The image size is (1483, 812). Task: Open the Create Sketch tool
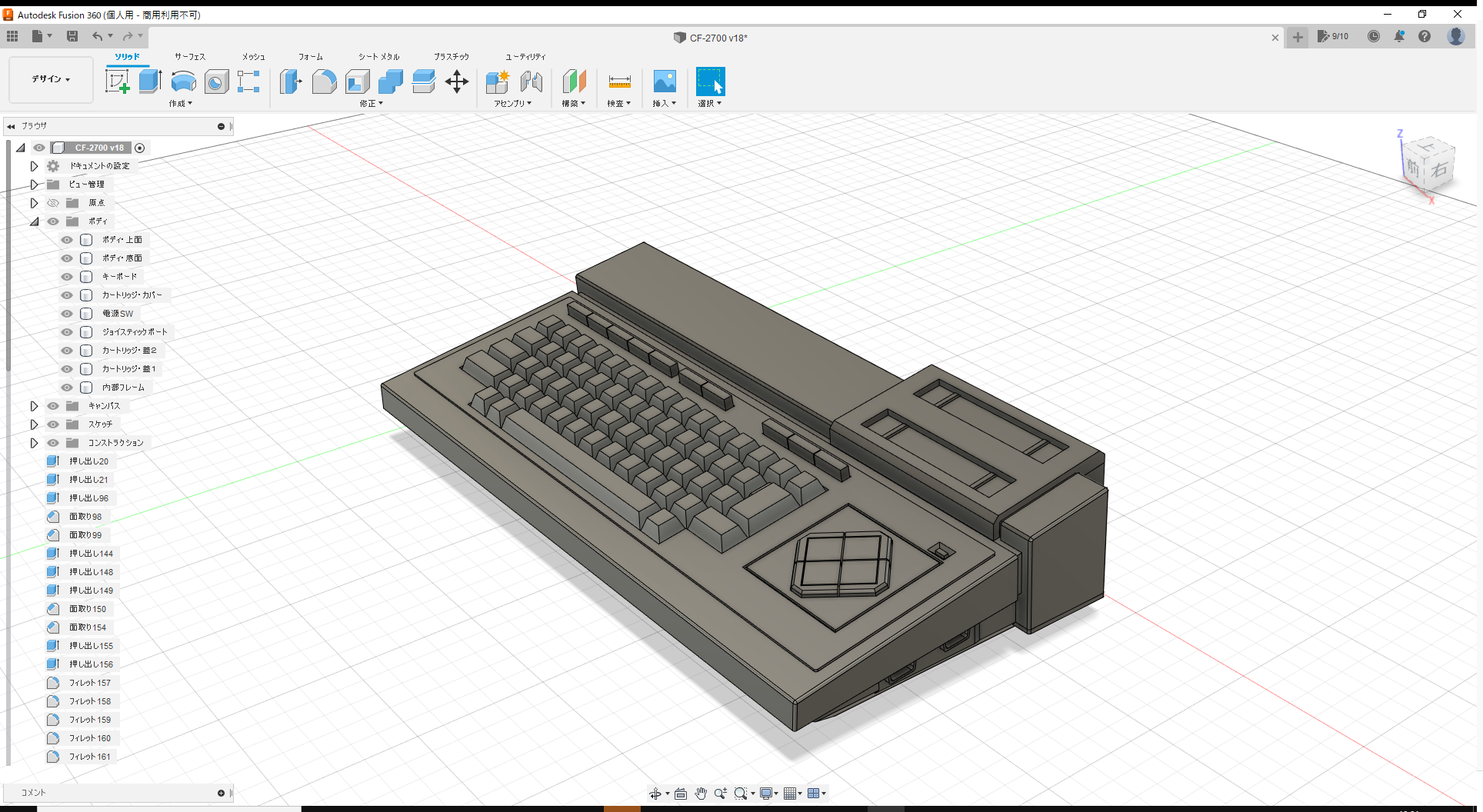(117, 81)
